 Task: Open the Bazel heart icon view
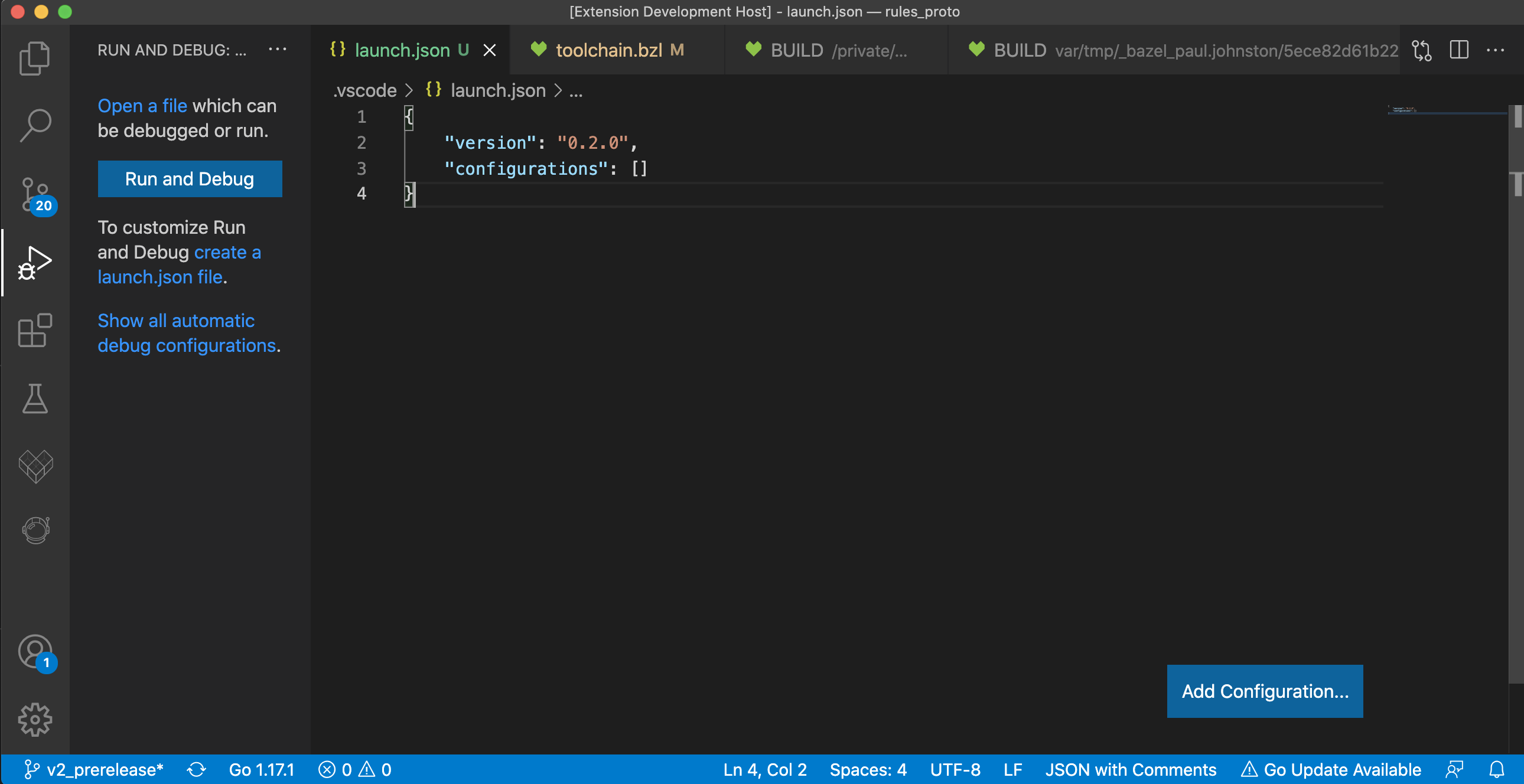[35, 466]
